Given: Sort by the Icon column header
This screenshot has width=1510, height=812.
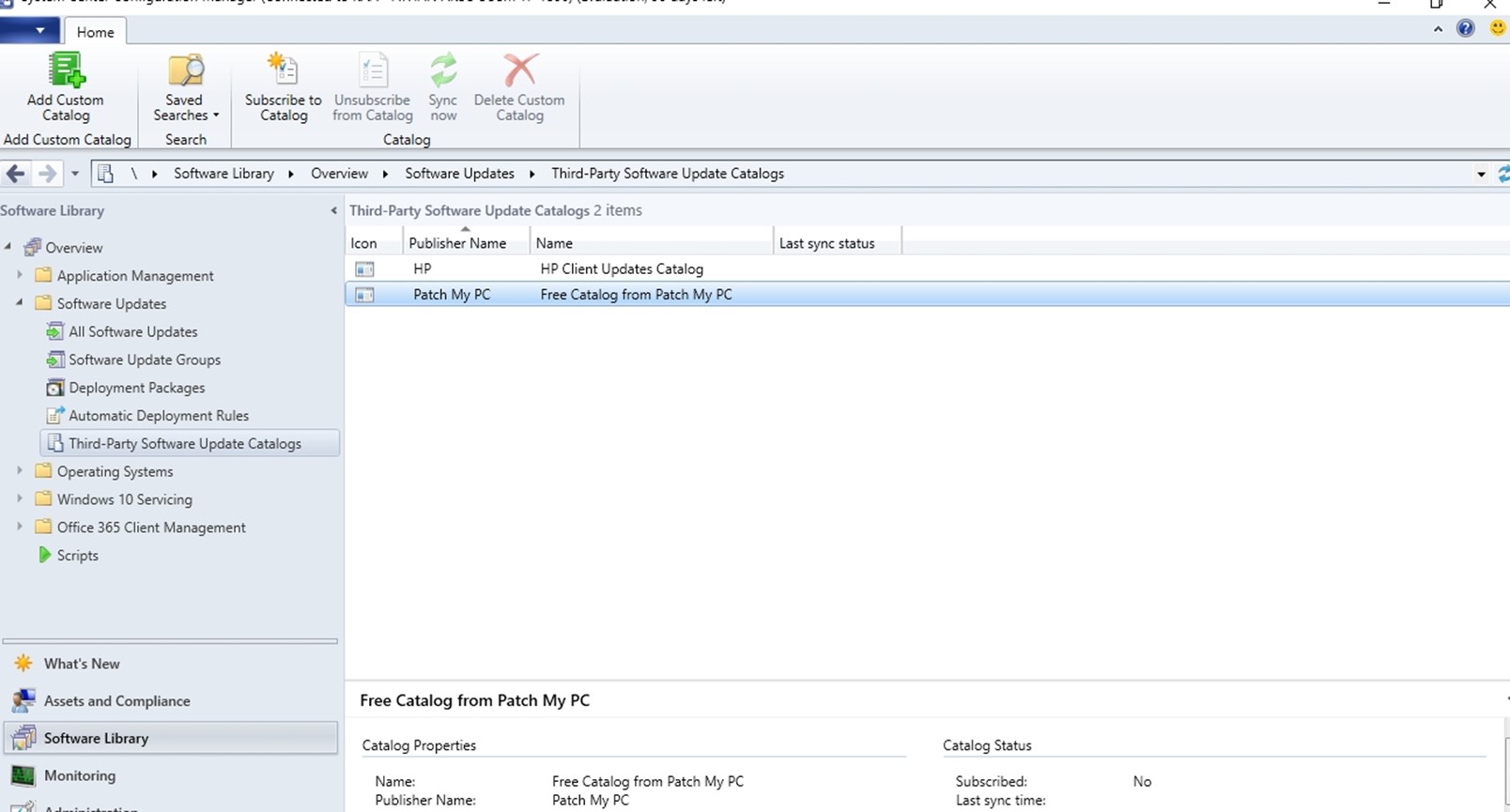Looking at the screenshot, I should tap(374, 243).
